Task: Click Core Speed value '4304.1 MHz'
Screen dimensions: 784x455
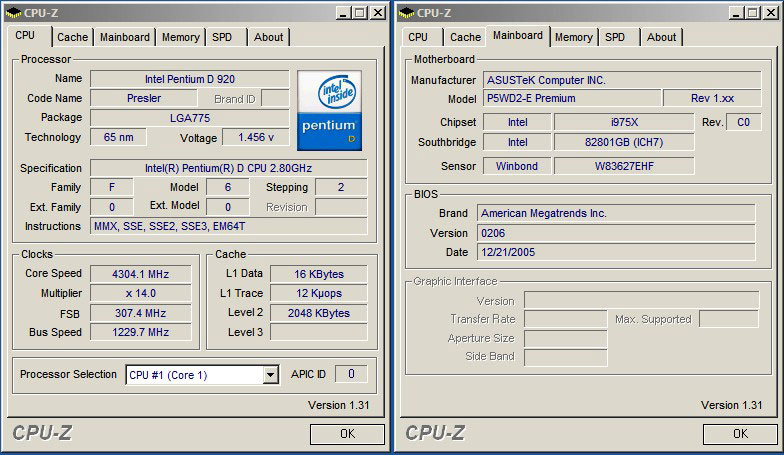Action: click(x=140, y=274)
